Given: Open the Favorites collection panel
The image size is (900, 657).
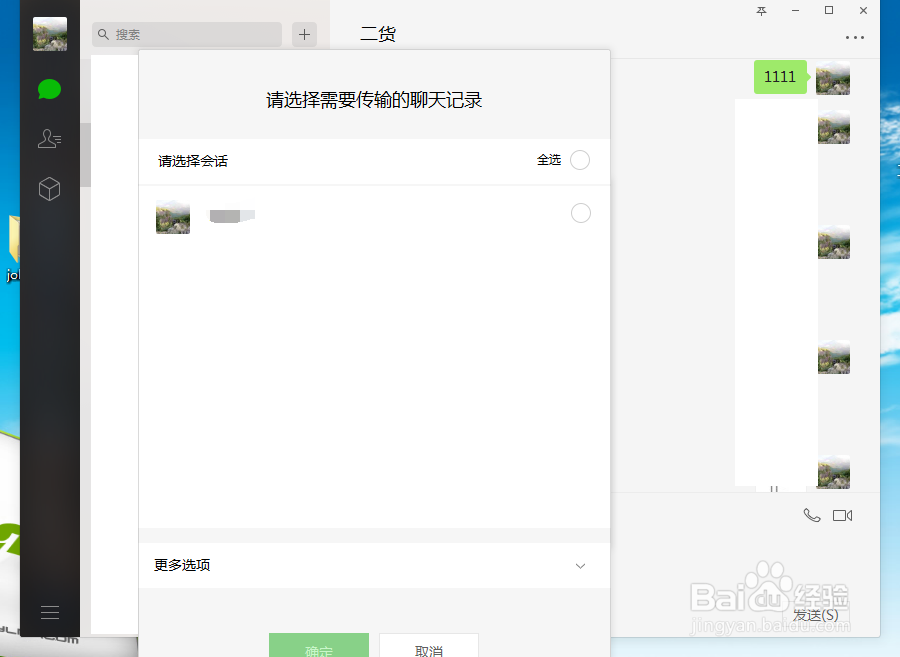Looking at the screenshot, I should click(49, 189).
